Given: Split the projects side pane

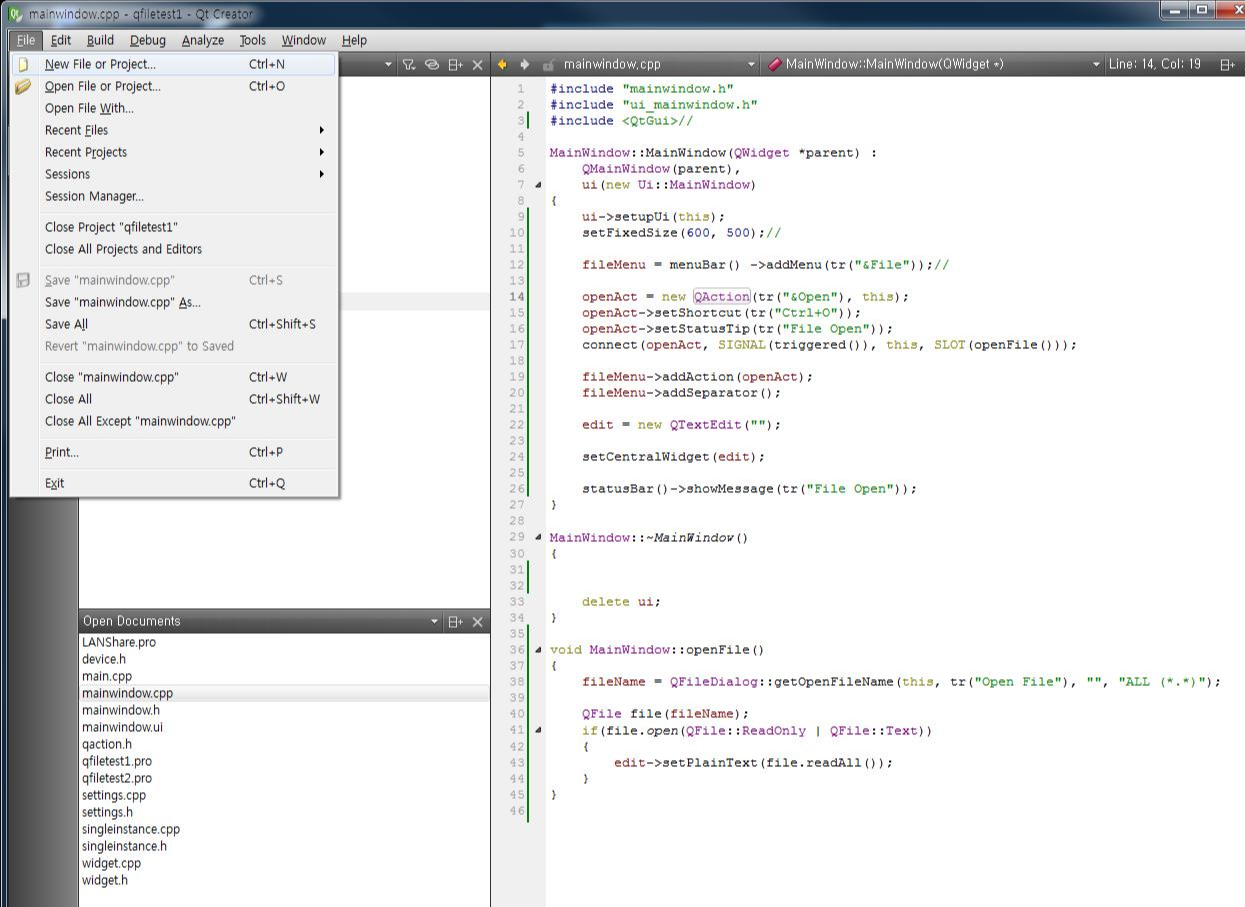Looking at the screenshot, I should [x=455, y=64].
